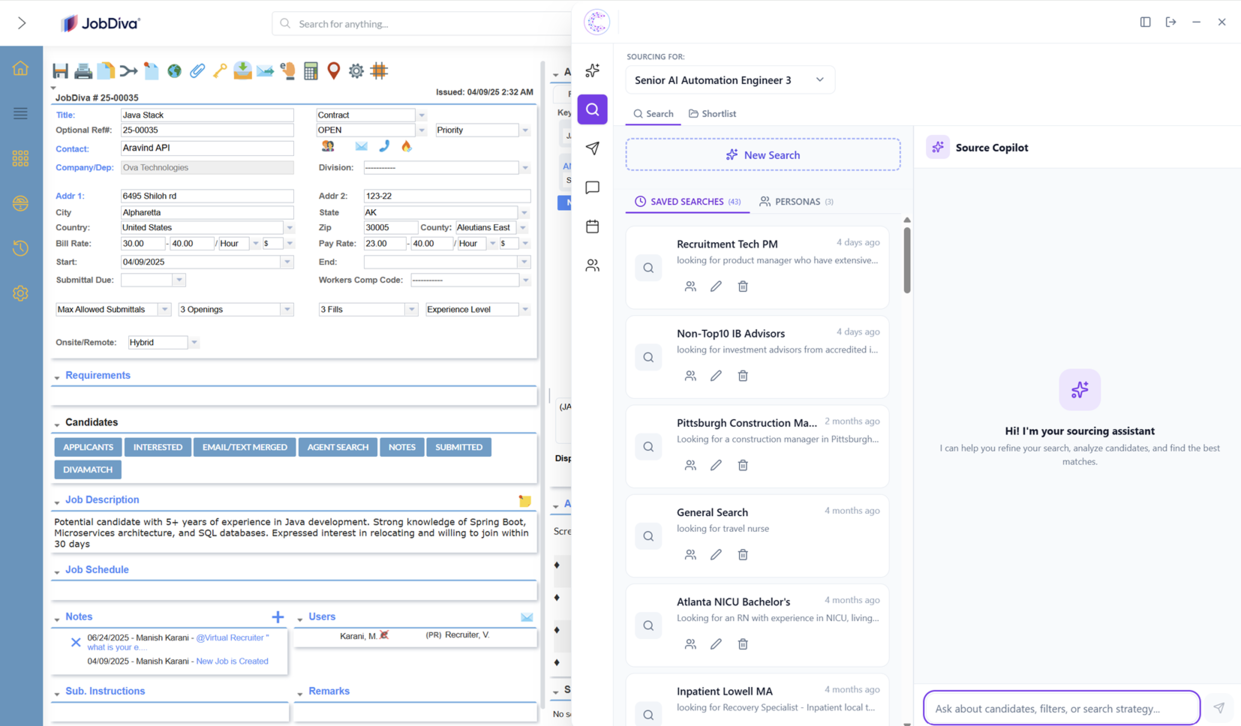
Task: Click the flame icon beside Contact
Action: tap(406, 146)
